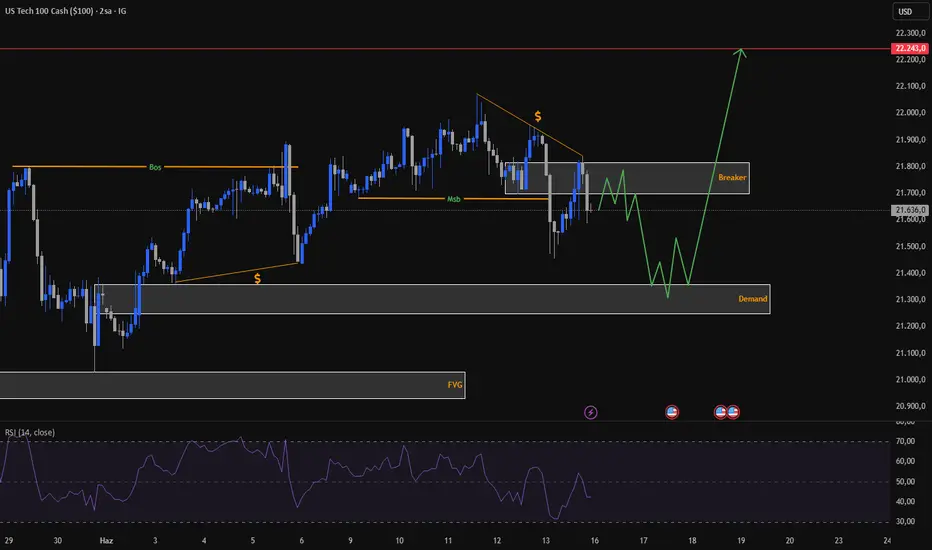
Task: Click the RSI 30,00 scale value
Action: coord(905,521)
